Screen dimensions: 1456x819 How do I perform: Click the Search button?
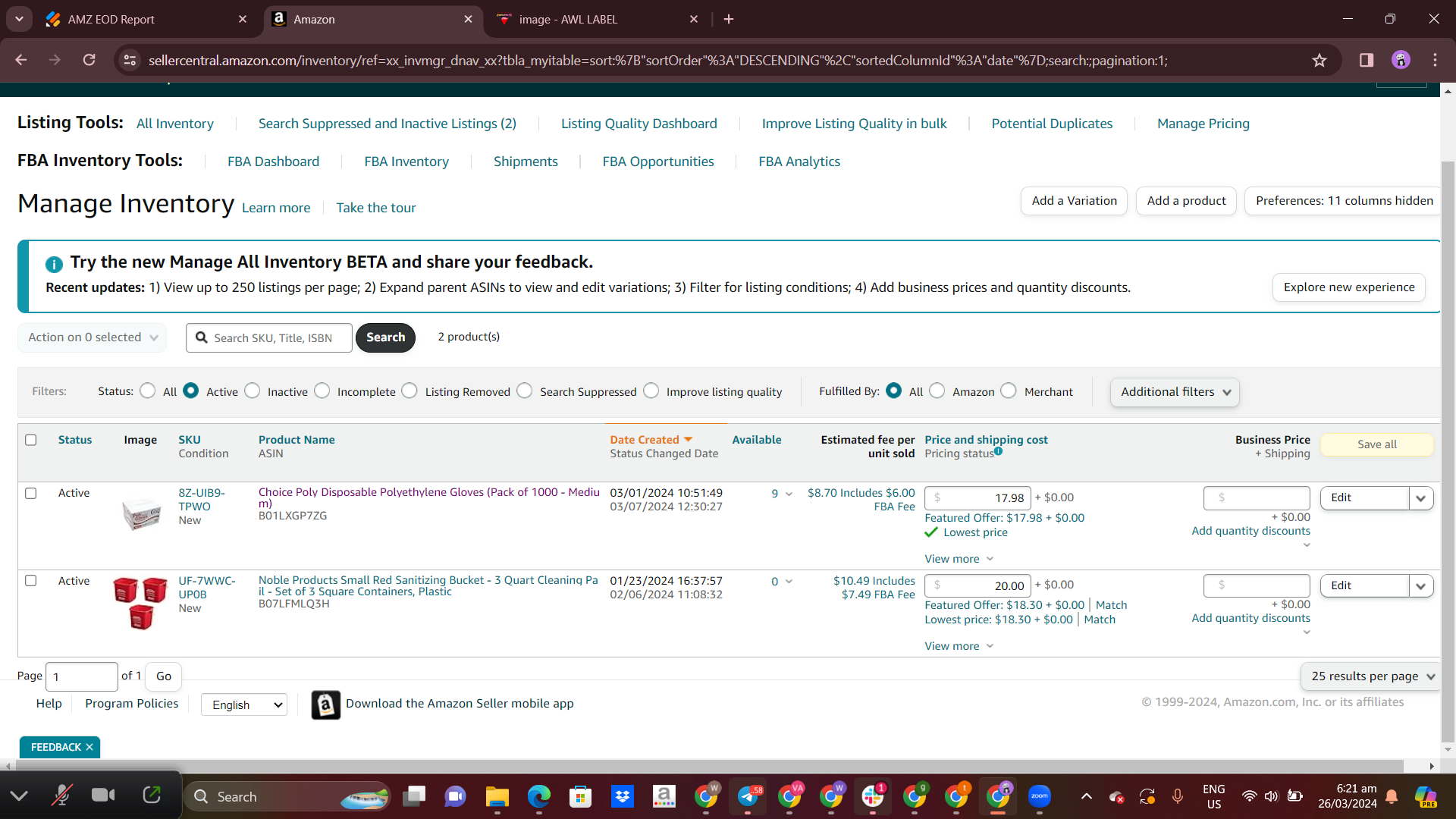coord(385,337)
